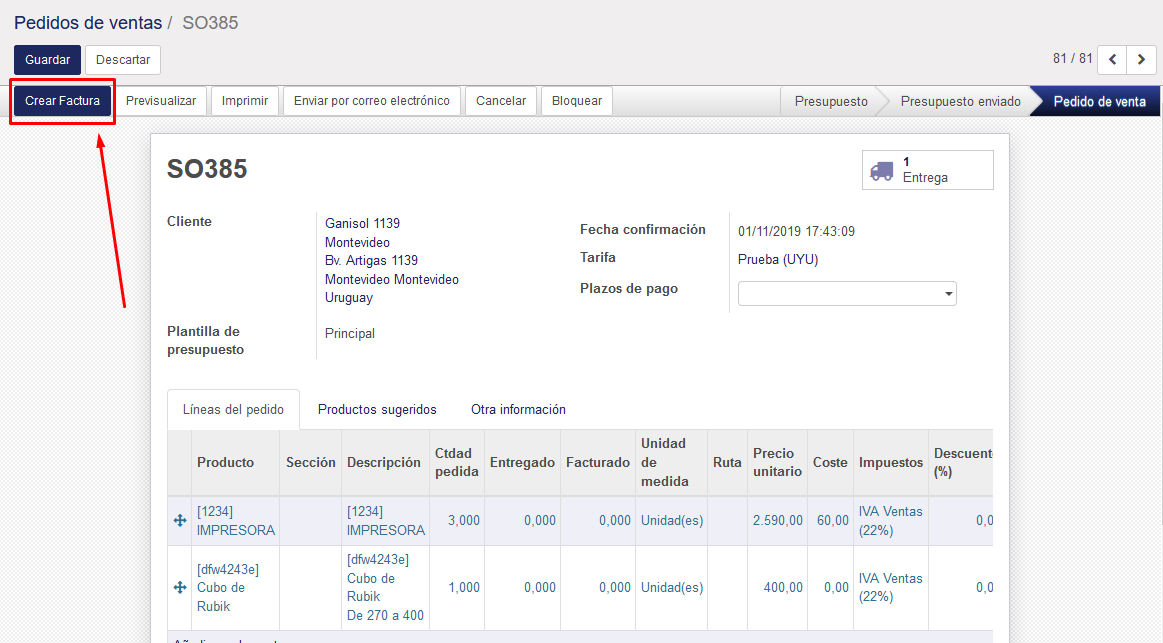
Task: Cancel the order with Cancelar
Action: (501, 101)
